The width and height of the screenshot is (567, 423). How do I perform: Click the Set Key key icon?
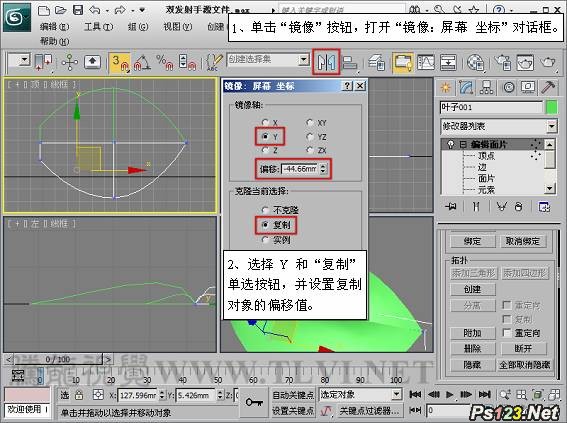point(254,402)
